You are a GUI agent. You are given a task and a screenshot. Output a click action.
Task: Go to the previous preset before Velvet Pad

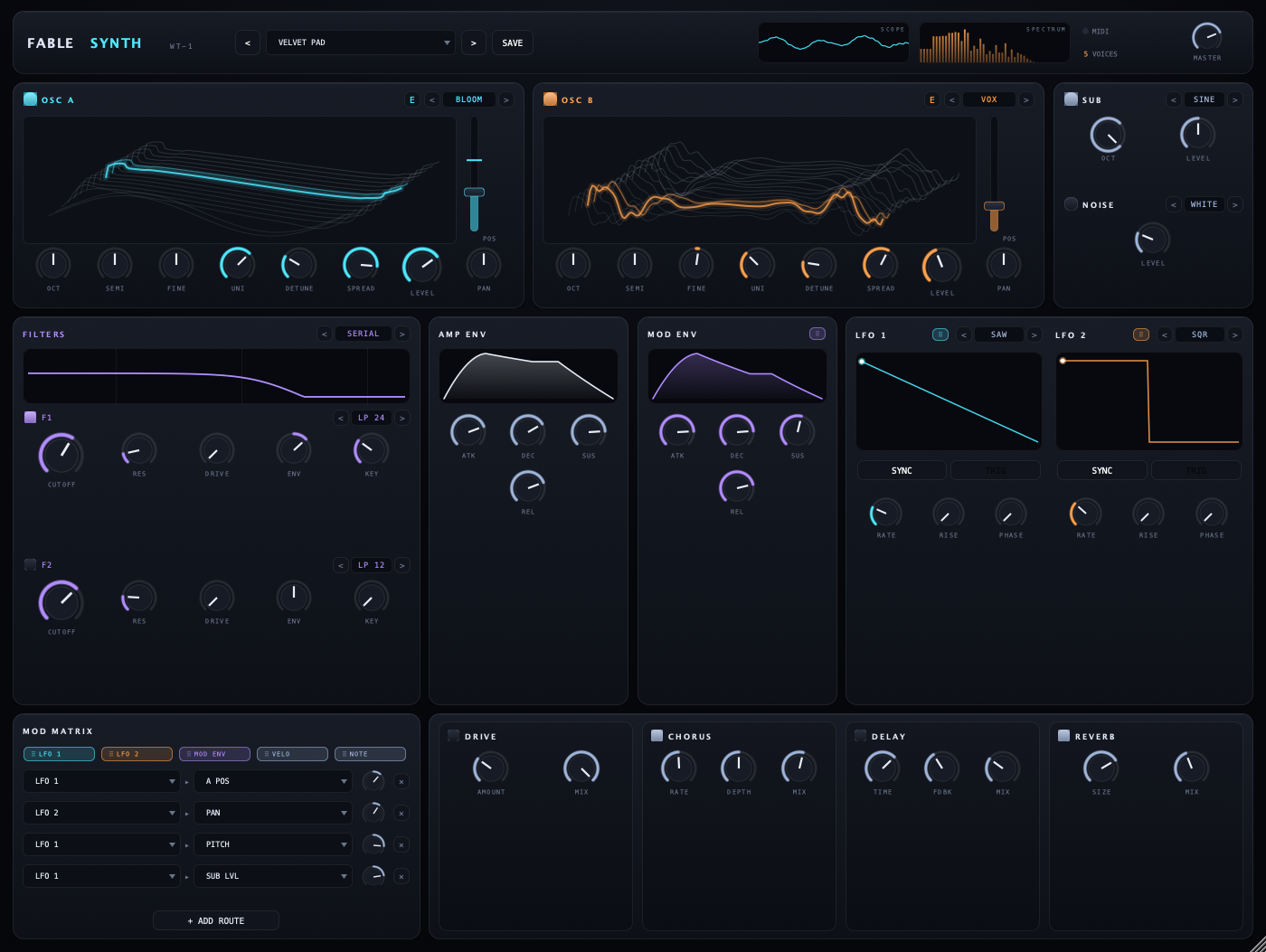[248, 42]
